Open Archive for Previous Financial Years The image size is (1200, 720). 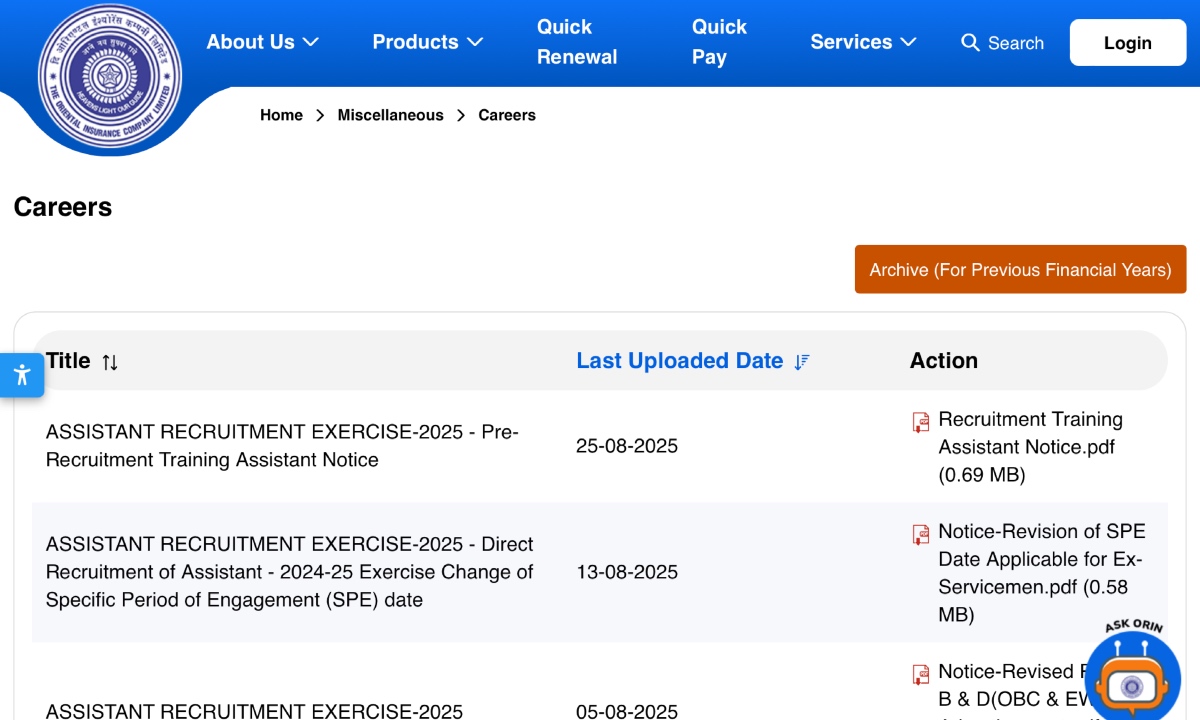pyautogui.click(x=1020, y=270)
